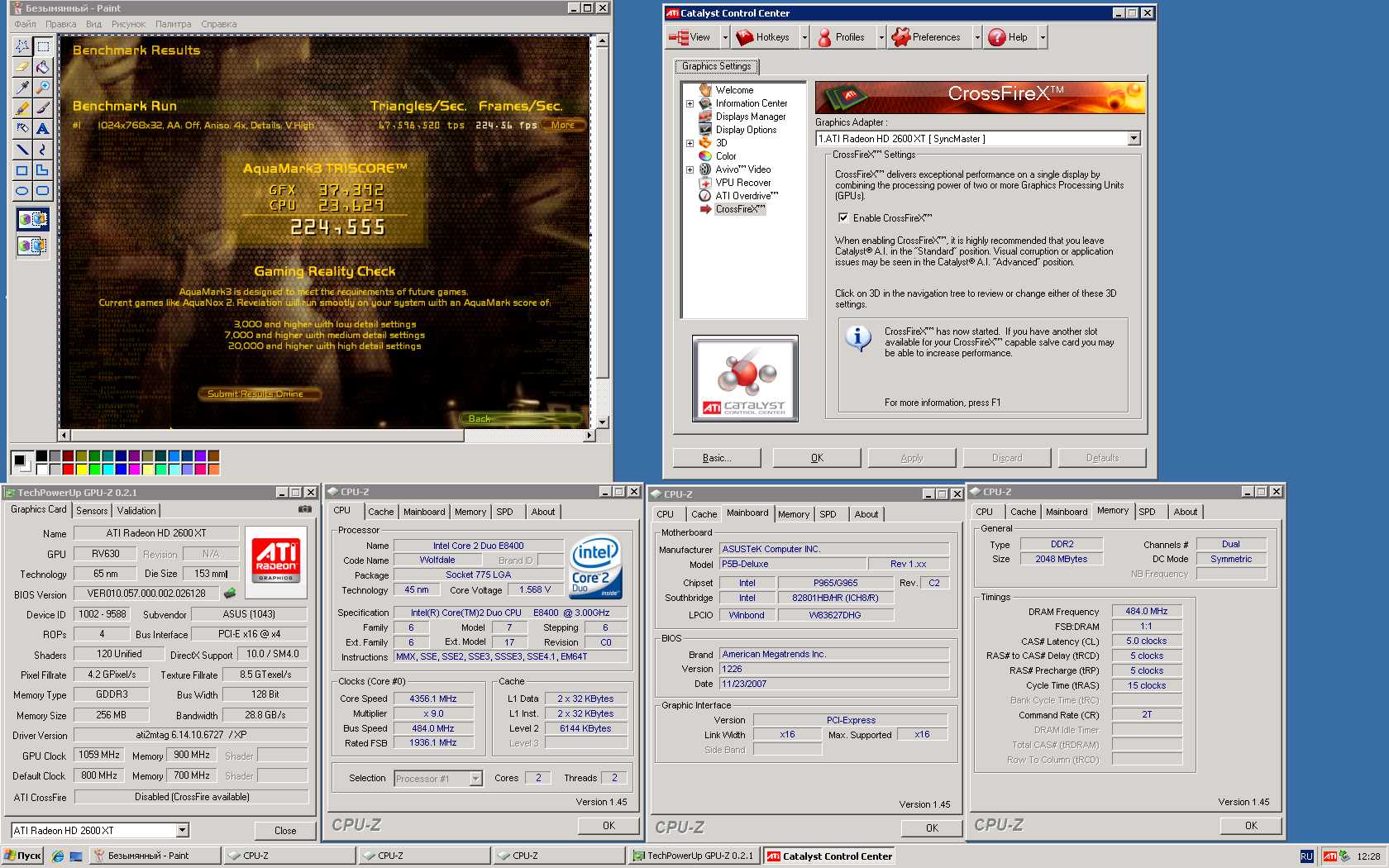1389x868 pixels.
Task: Open the ATI Overdrive tree item
Action: pyautogui.click(x=747, y=196)
